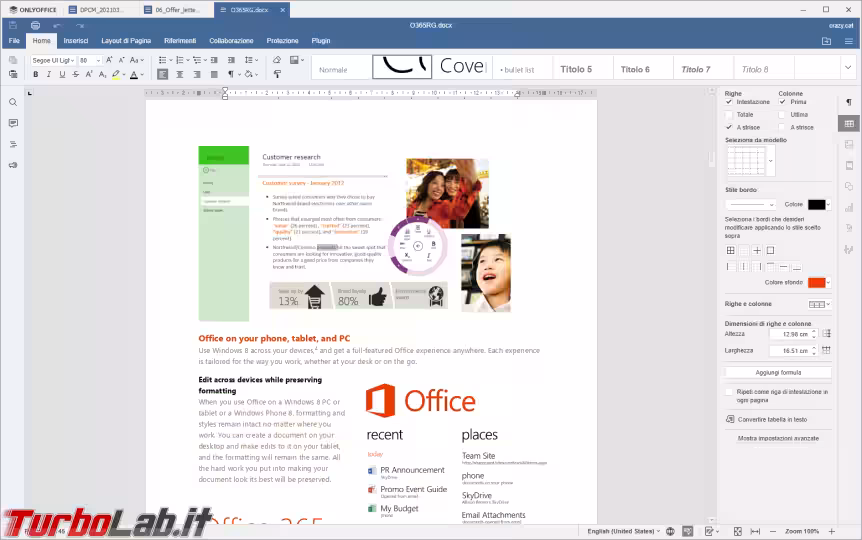The image size is (862, 540).
Task: Open the navigation headings panel
Action: coord(13,144)
